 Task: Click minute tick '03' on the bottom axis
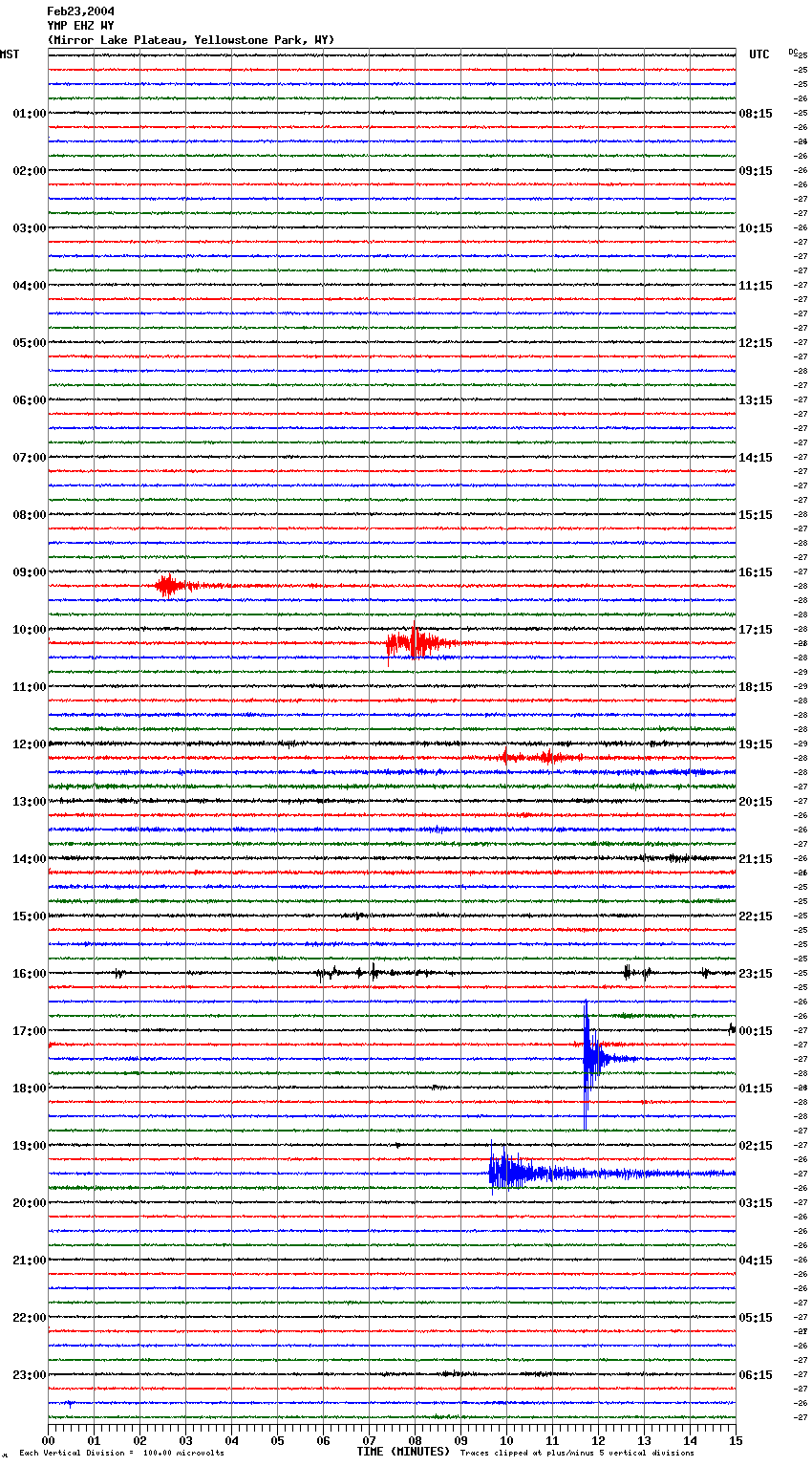tap(185, 1440)
